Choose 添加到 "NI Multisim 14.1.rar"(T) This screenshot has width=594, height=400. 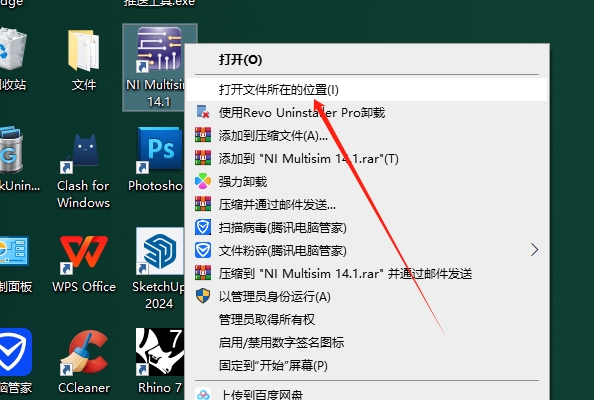click(367, 158)
